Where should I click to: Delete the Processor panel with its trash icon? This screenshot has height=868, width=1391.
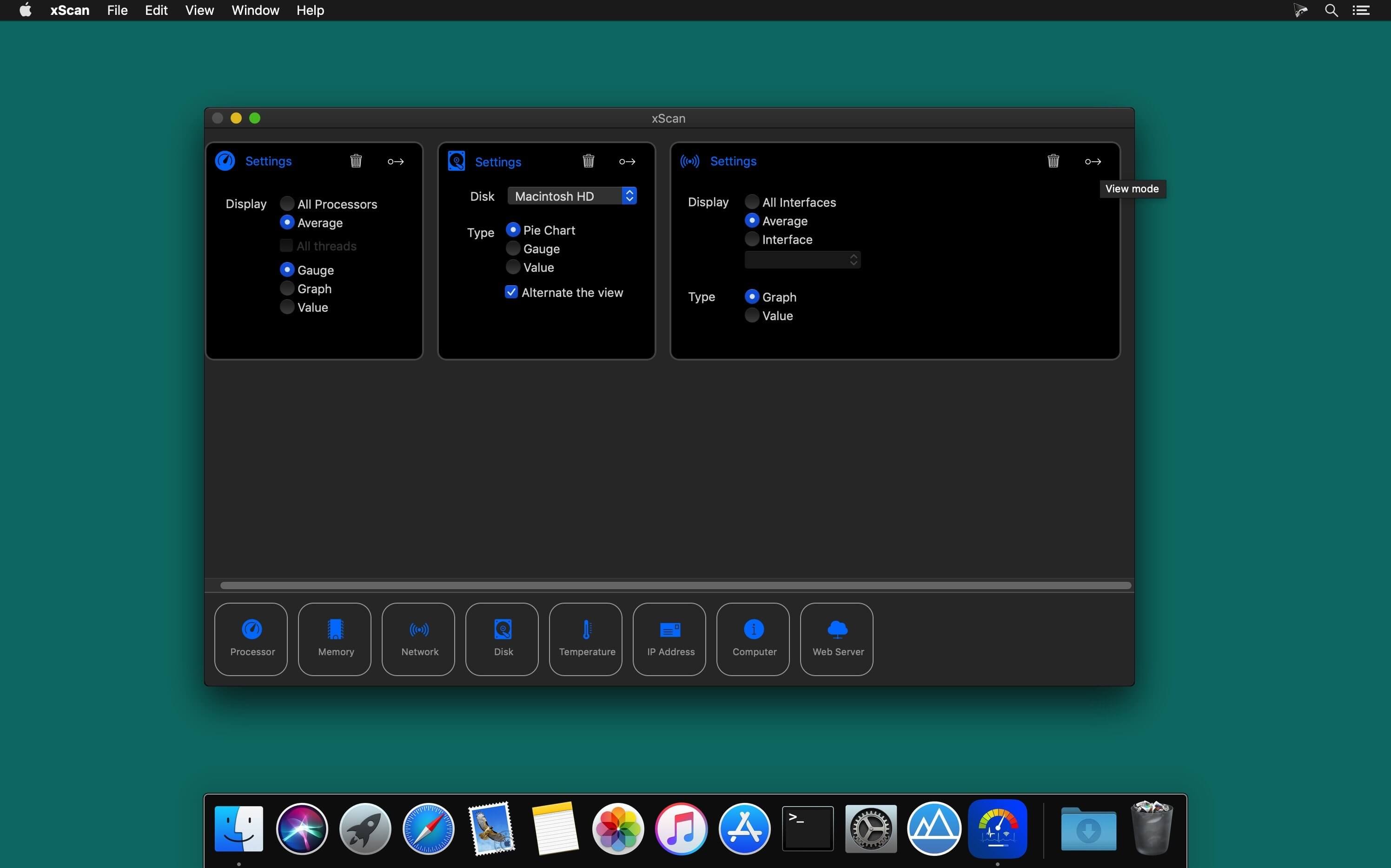356,161
